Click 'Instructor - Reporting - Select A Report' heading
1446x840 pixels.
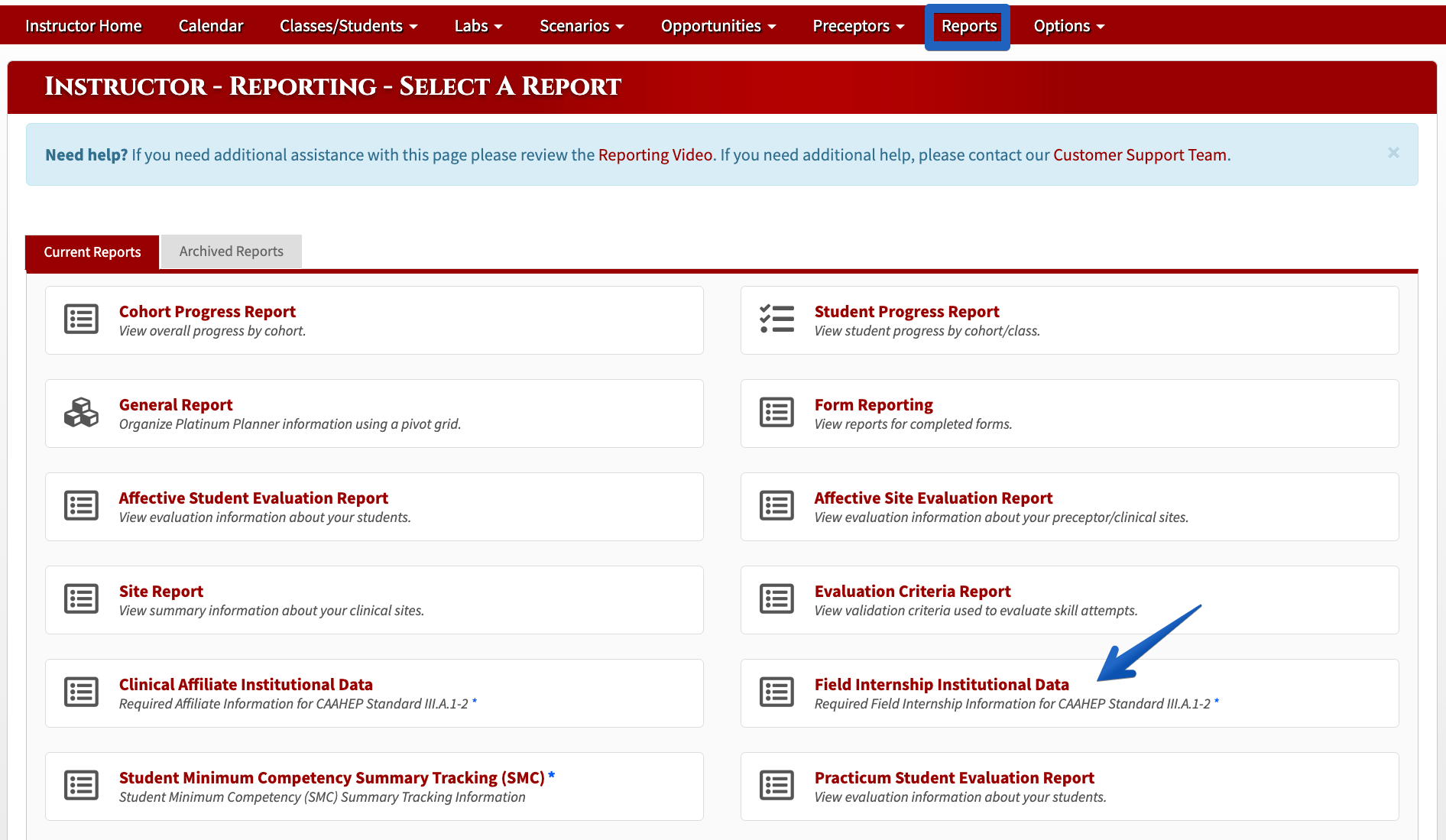(x=332, y=86)
